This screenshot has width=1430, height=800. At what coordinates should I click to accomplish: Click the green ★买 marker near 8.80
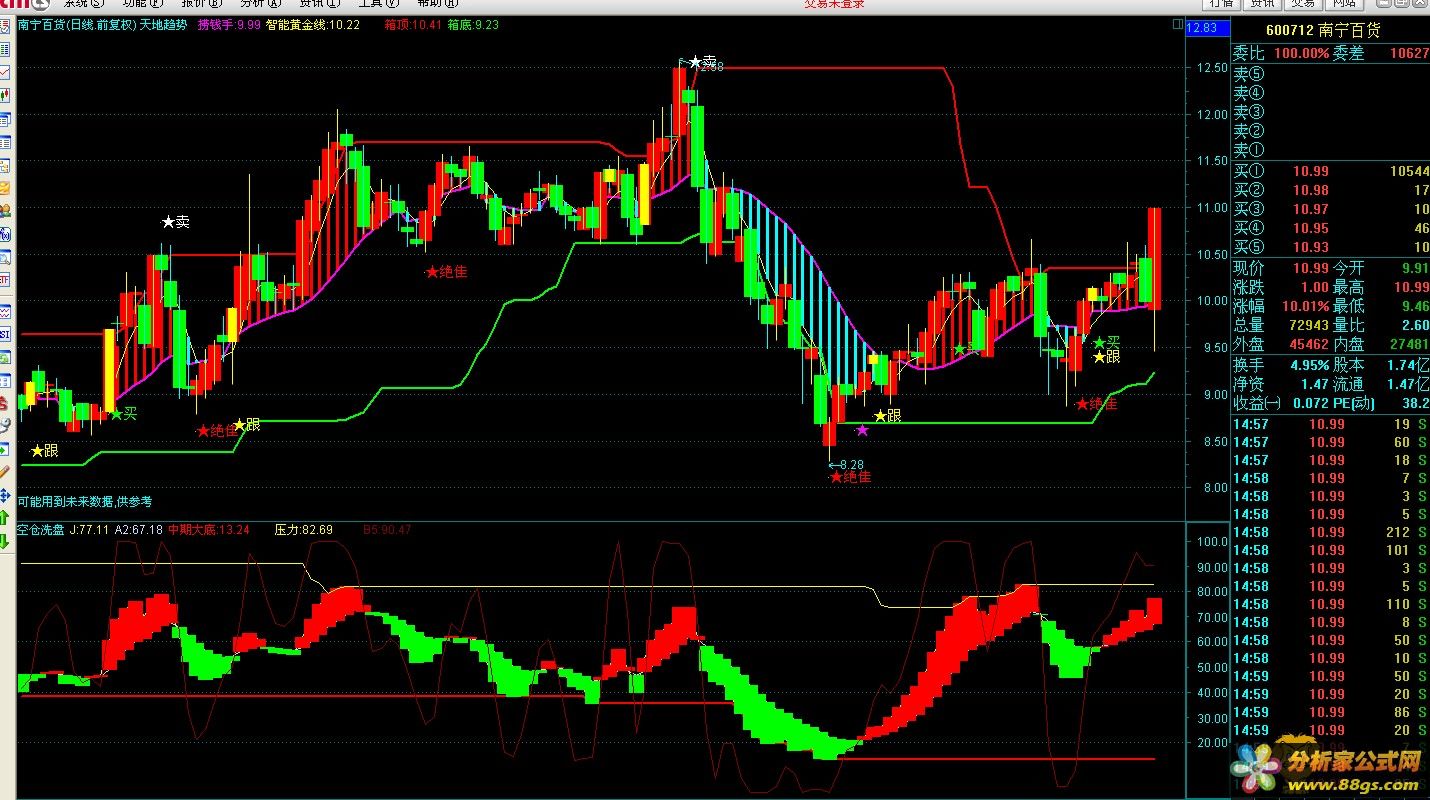(123, 413)
